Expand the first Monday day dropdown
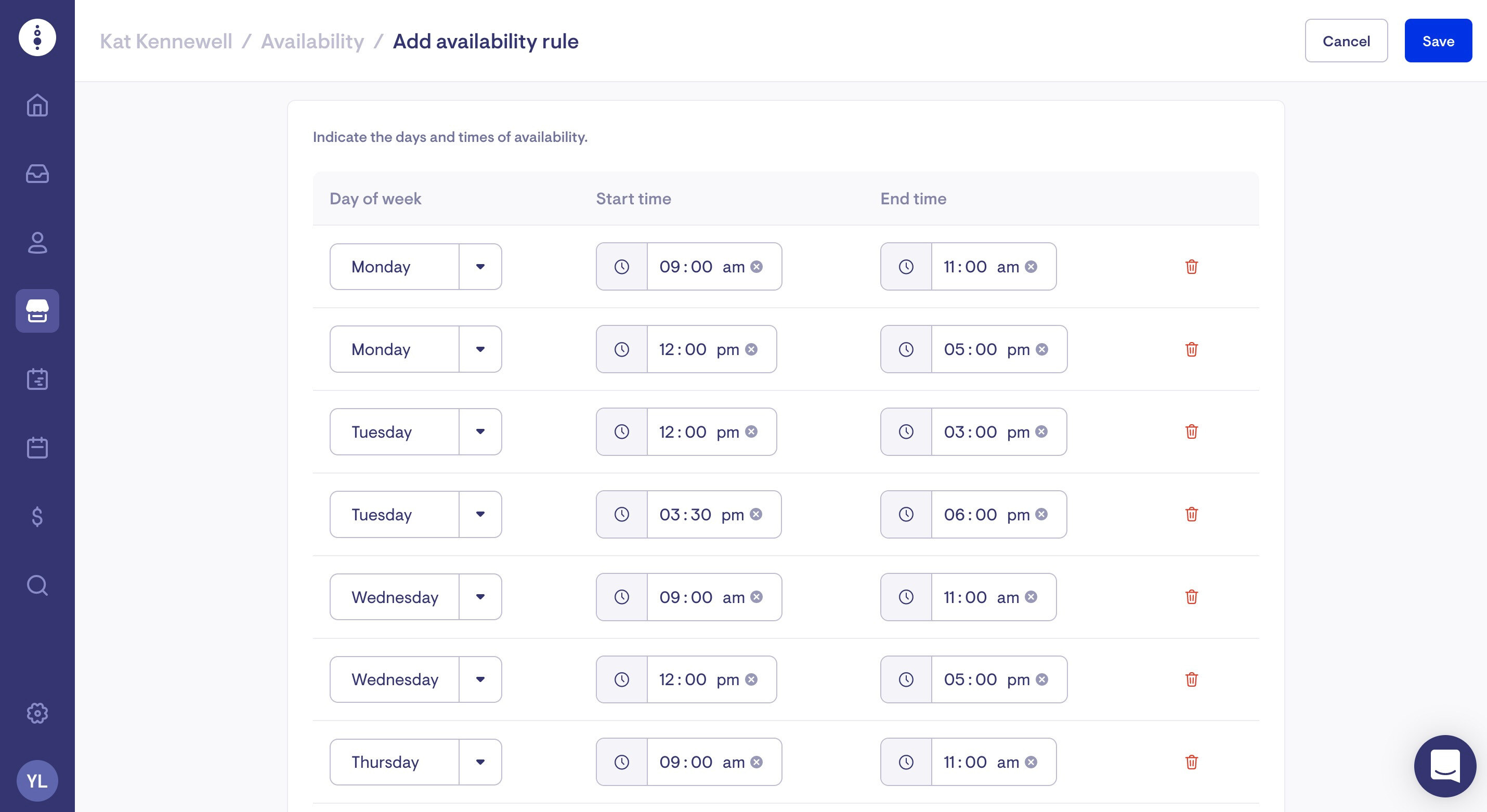 tap(480, 267)
